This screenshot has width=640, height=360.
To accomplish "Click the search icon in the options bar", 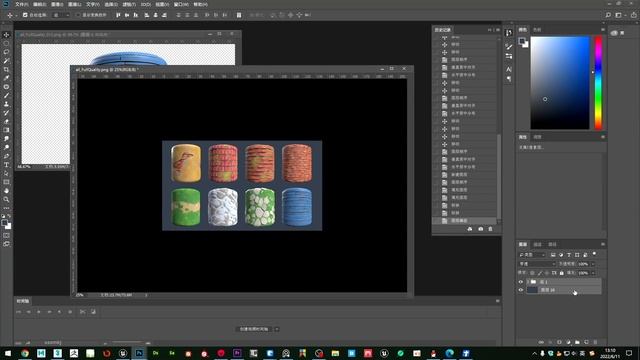I will 608,15.
